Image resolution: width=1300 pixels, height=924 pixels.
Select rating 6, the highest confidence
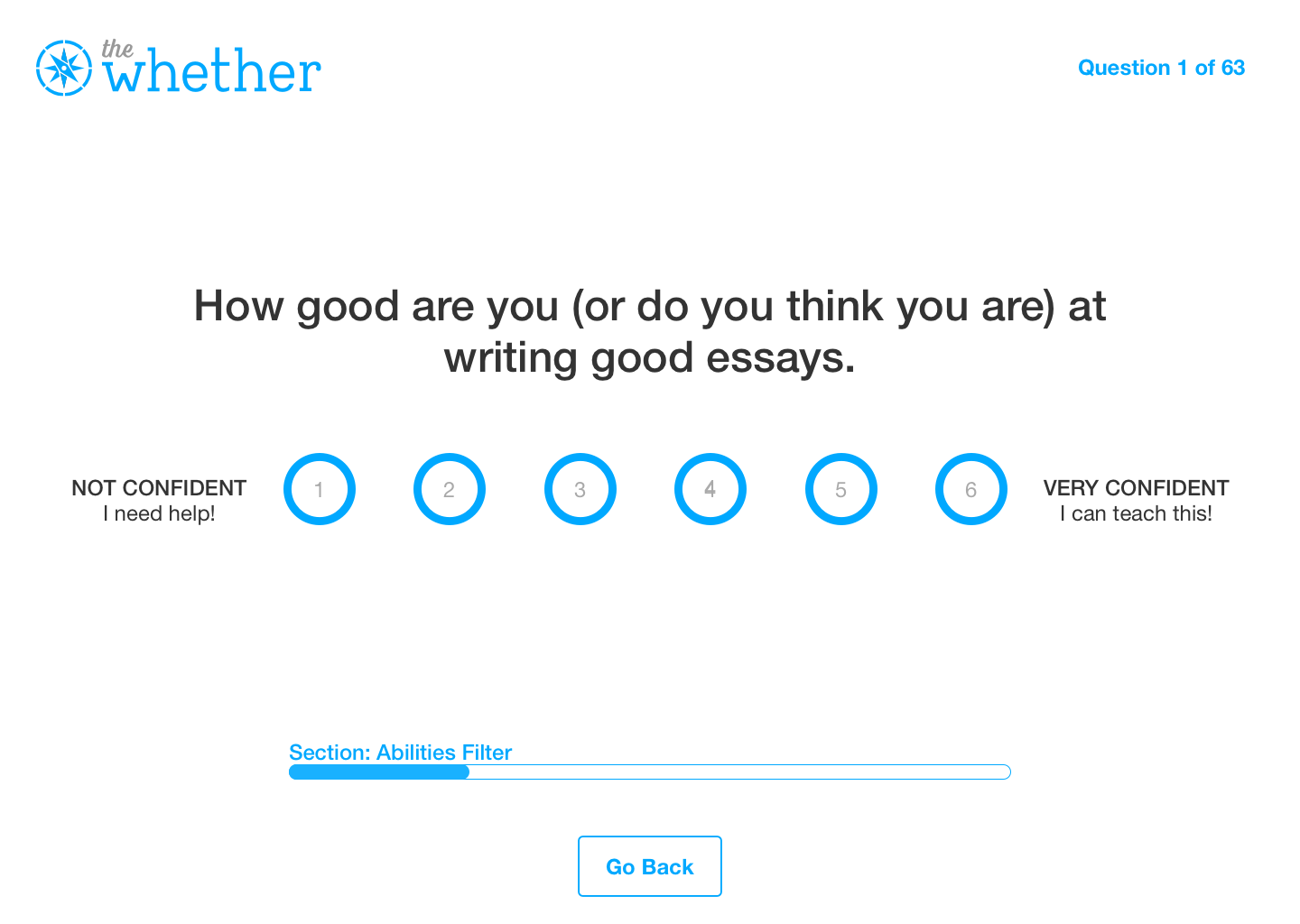point(971,489)
